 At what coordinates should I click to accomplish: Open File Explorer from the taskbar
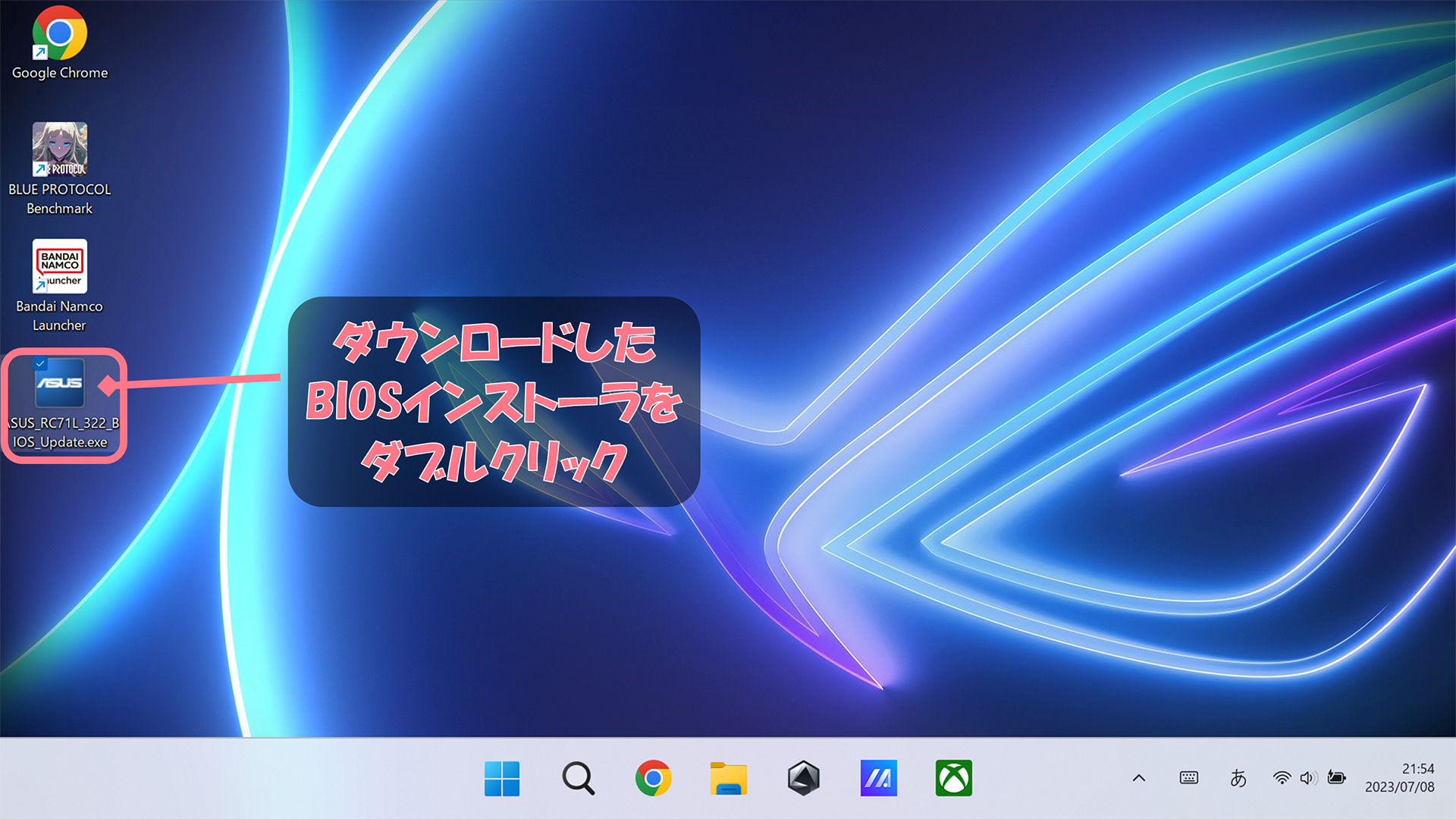click(x=728, y=777)
